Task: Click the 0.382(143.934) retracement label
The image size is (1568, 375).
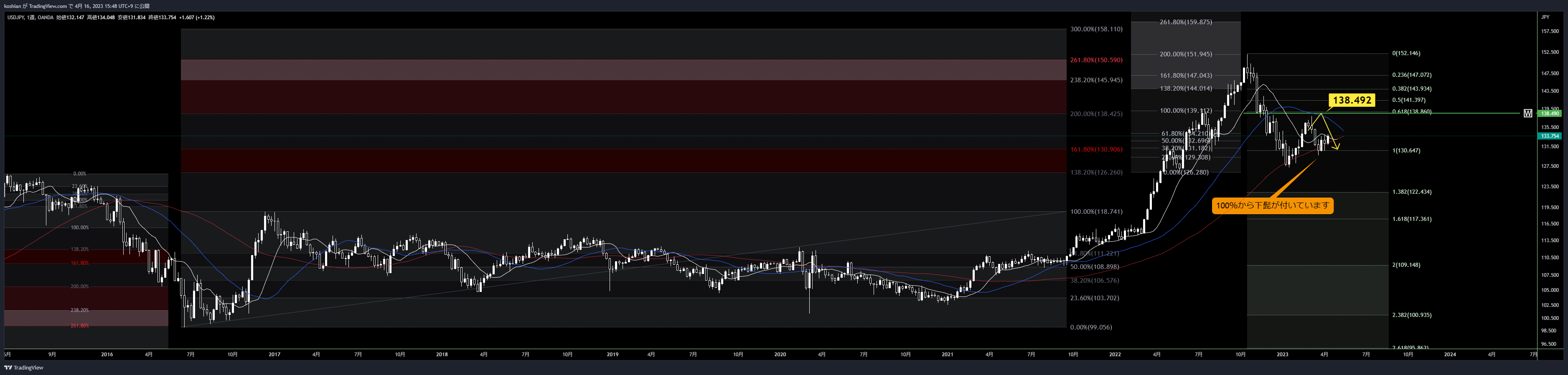Action: [1412, 89]
